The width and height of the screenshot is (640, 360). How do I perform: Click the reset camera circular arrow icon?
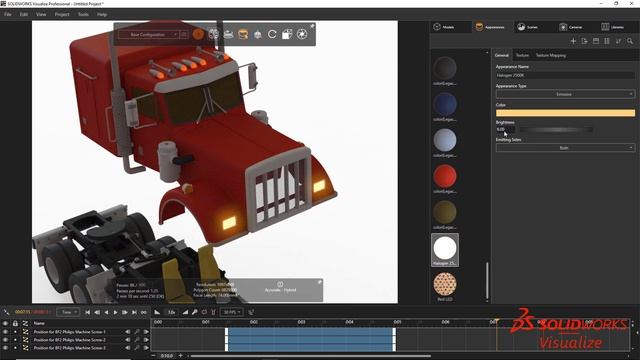(272, 34)
